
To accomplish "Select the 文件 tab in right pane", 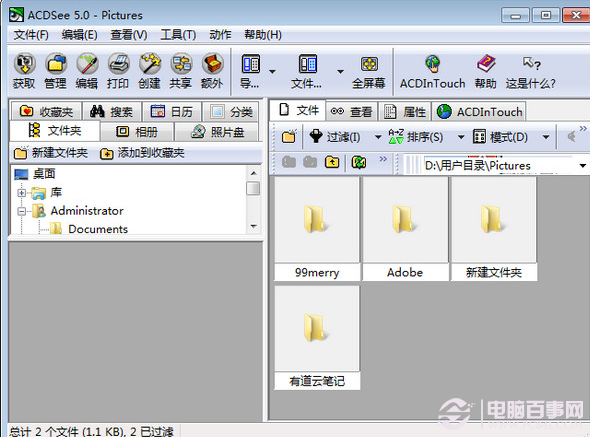I will pos(298,111).
